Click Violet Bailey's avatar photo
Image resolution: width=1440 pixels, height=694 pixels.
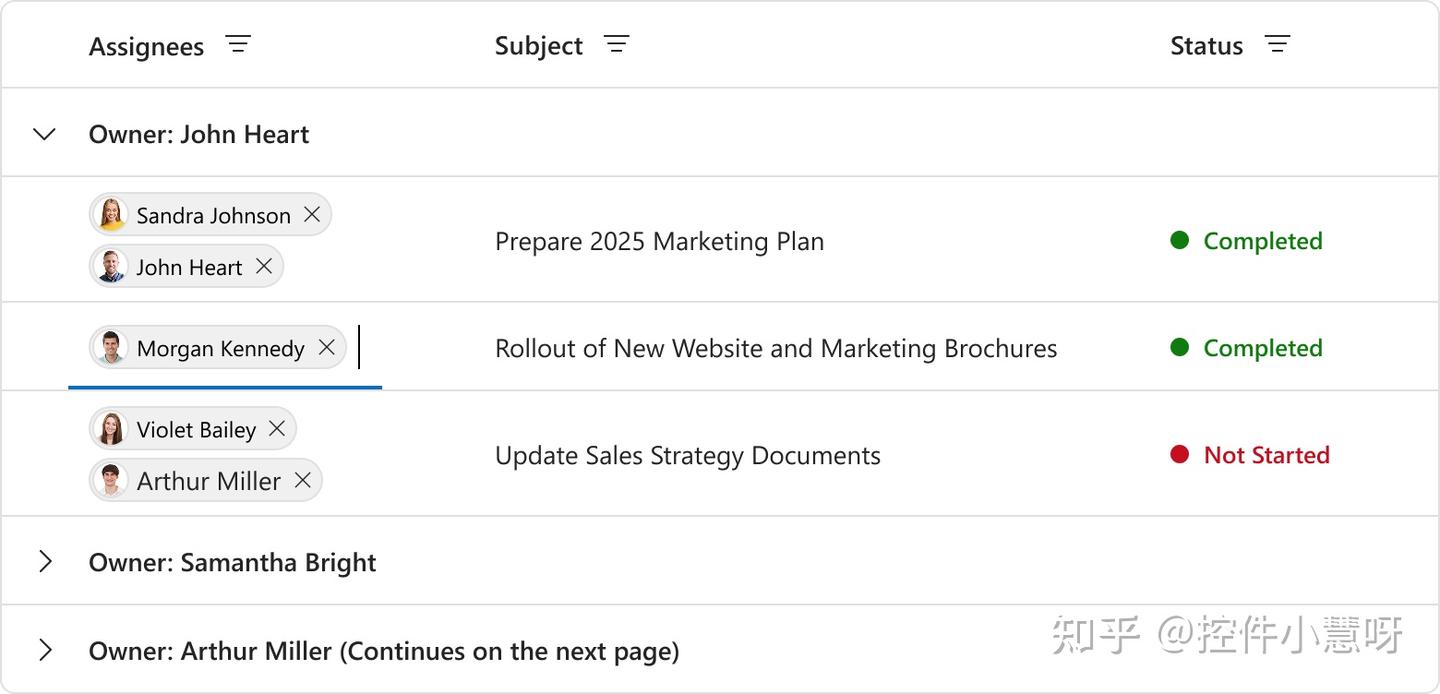[111, 429]
